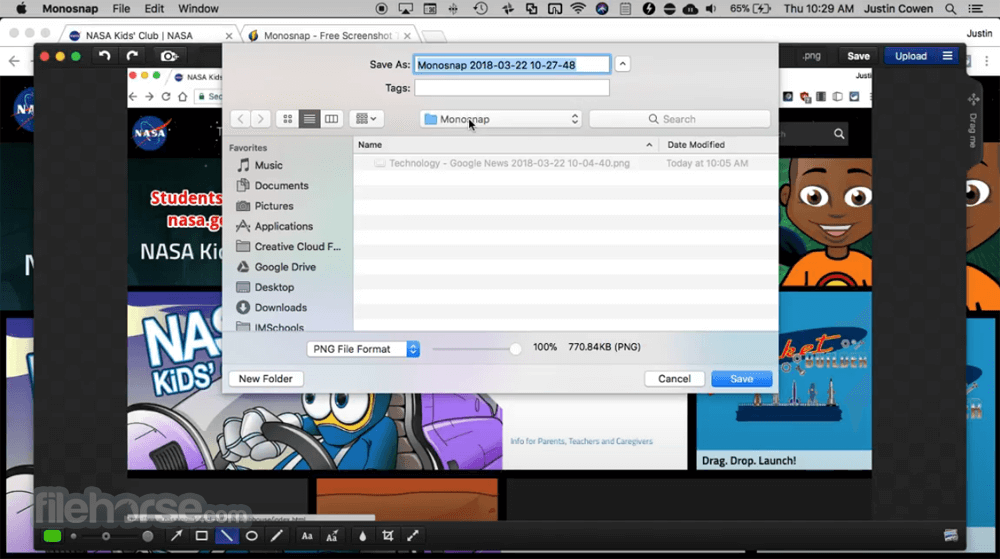Open the green color swatch picker
The height and width of the screenshot is (559, 1000).
click(x=52, y=536)
